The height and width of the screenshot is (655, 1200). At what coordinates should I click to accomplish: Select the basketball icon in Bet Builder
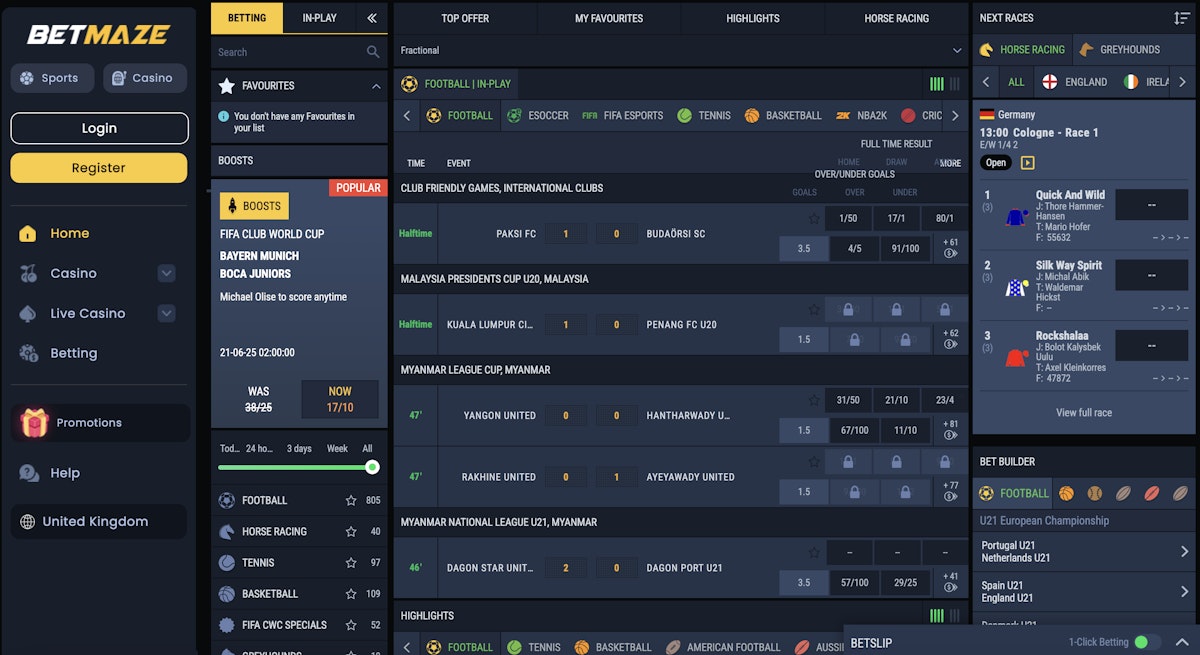[x=1066, y=493]
